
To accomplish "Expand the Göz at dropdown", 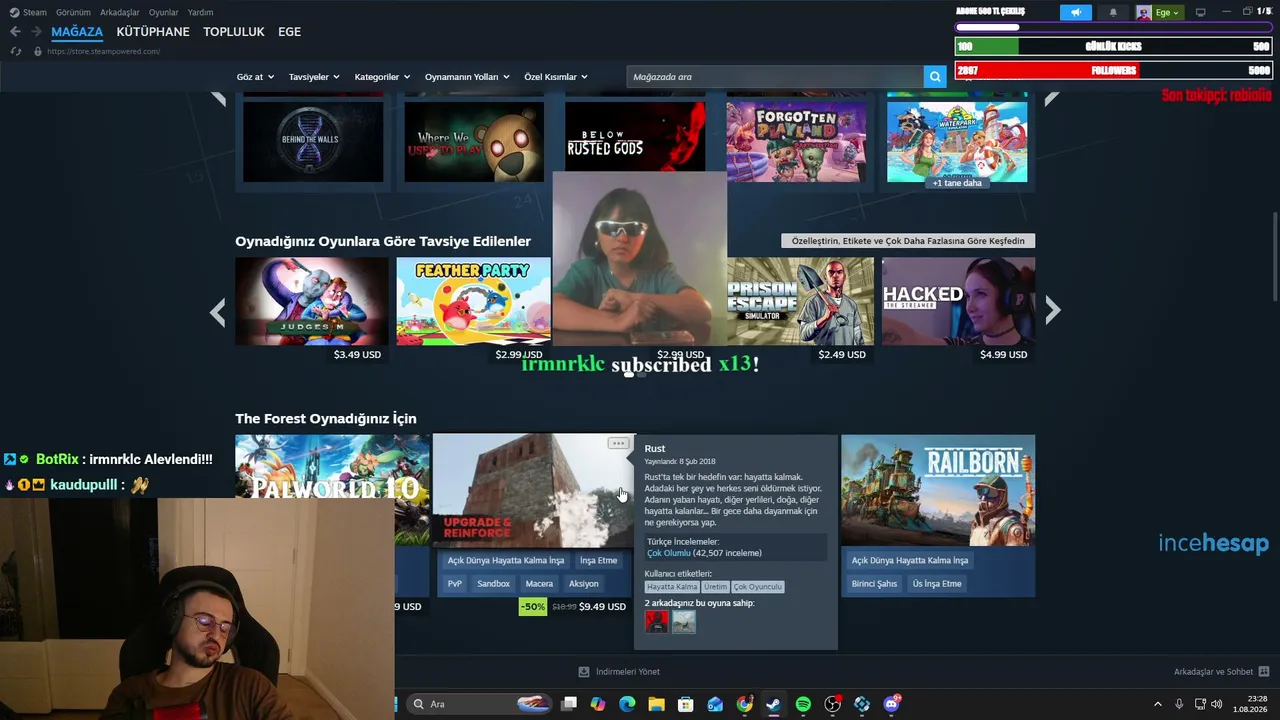I will click(x=255, y=77).
